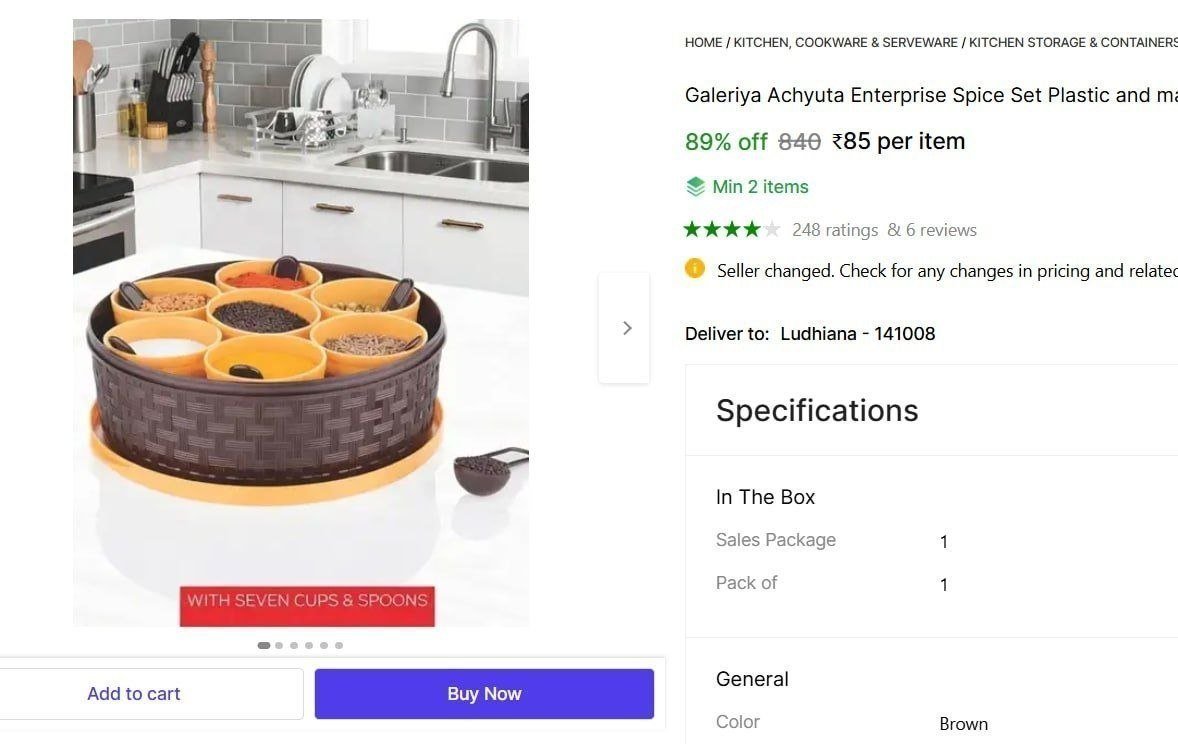Go to the fourth carousel dot
Image resolution: width=1178 pixels, height=744 pixels.
pos(309,646)
